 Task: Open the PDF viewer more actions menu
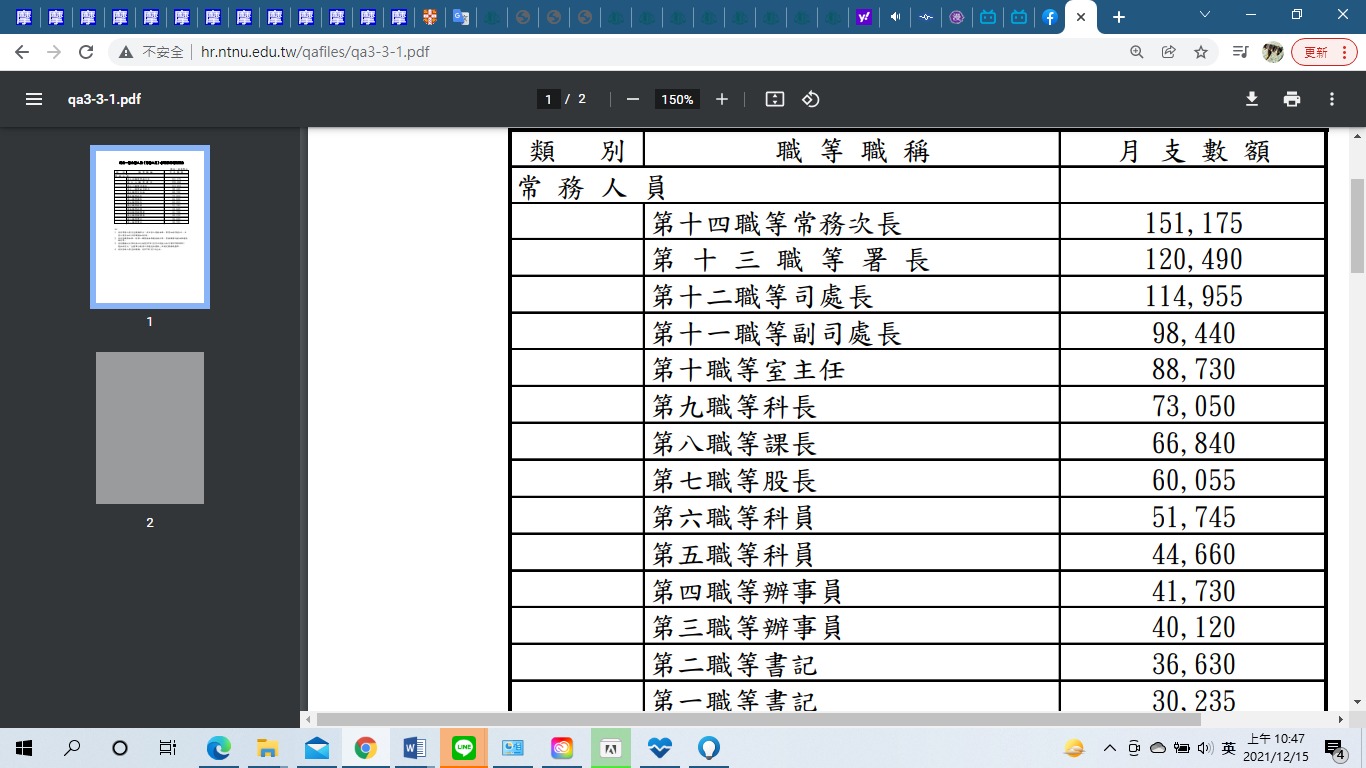pos(1332,99)
